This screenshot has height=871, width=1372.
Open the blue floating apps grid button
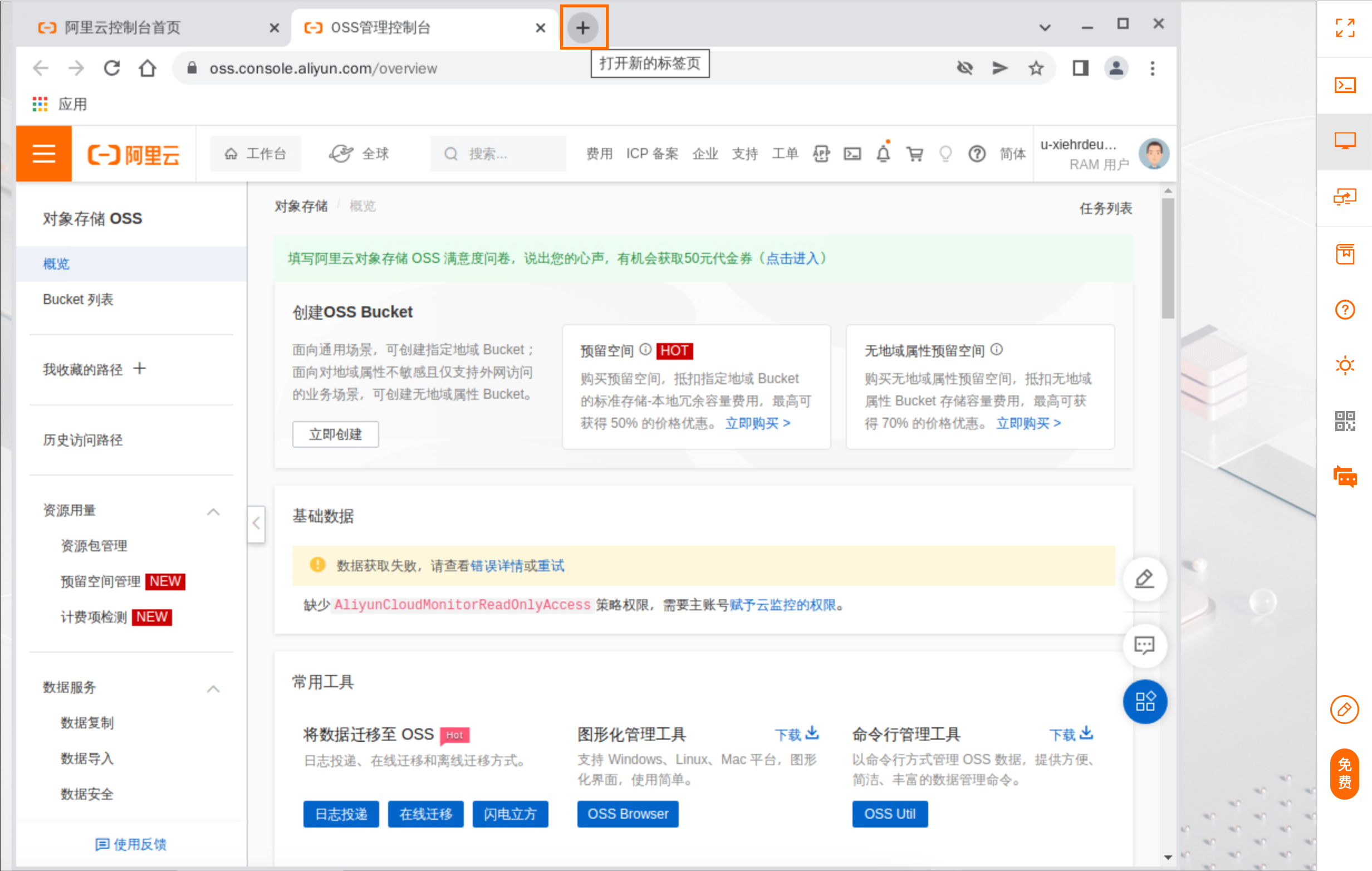pyautogui.click(x=1144, y=701)
